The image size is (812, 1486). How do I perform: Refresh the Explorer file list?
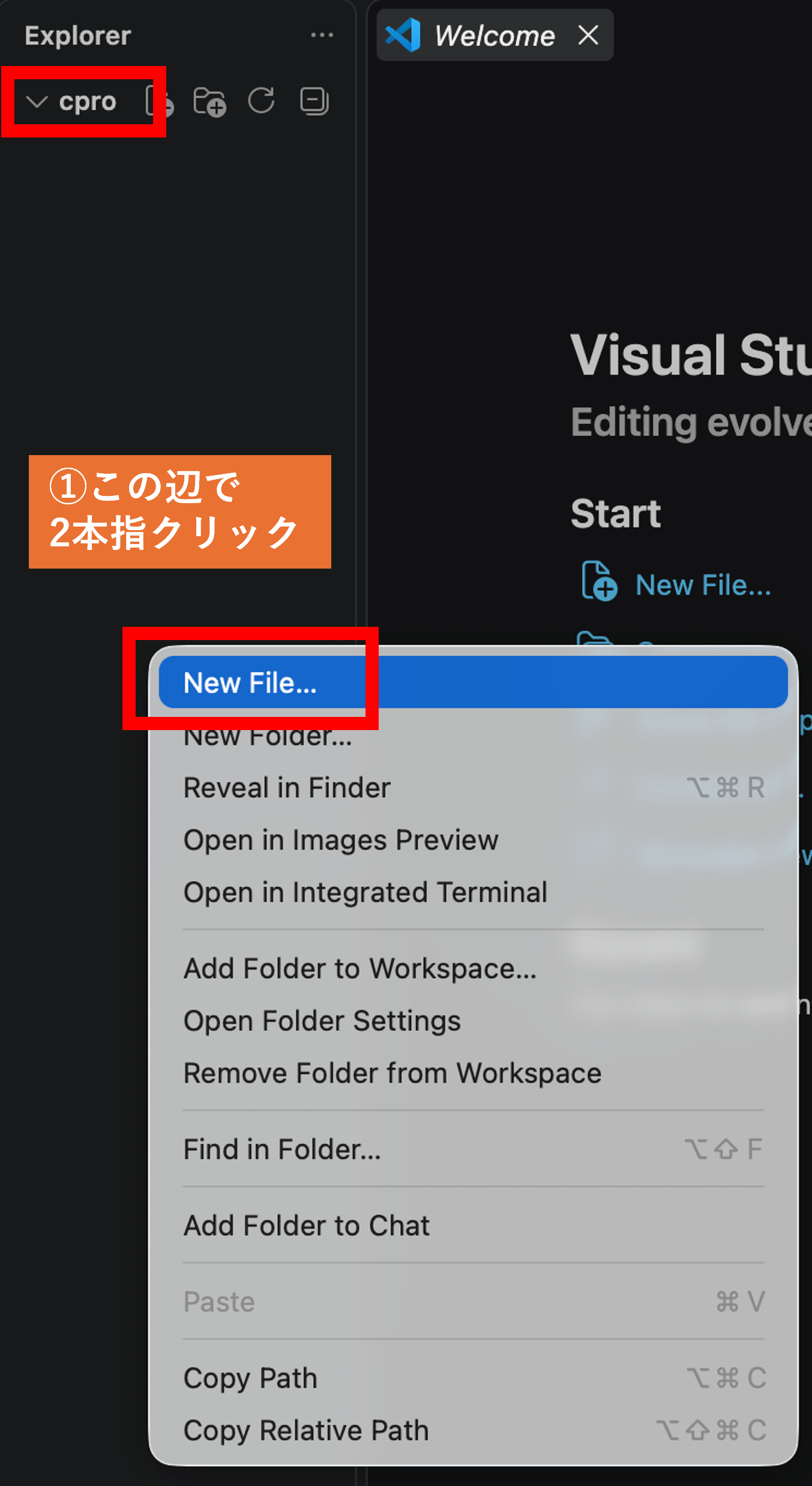(262, 101)
